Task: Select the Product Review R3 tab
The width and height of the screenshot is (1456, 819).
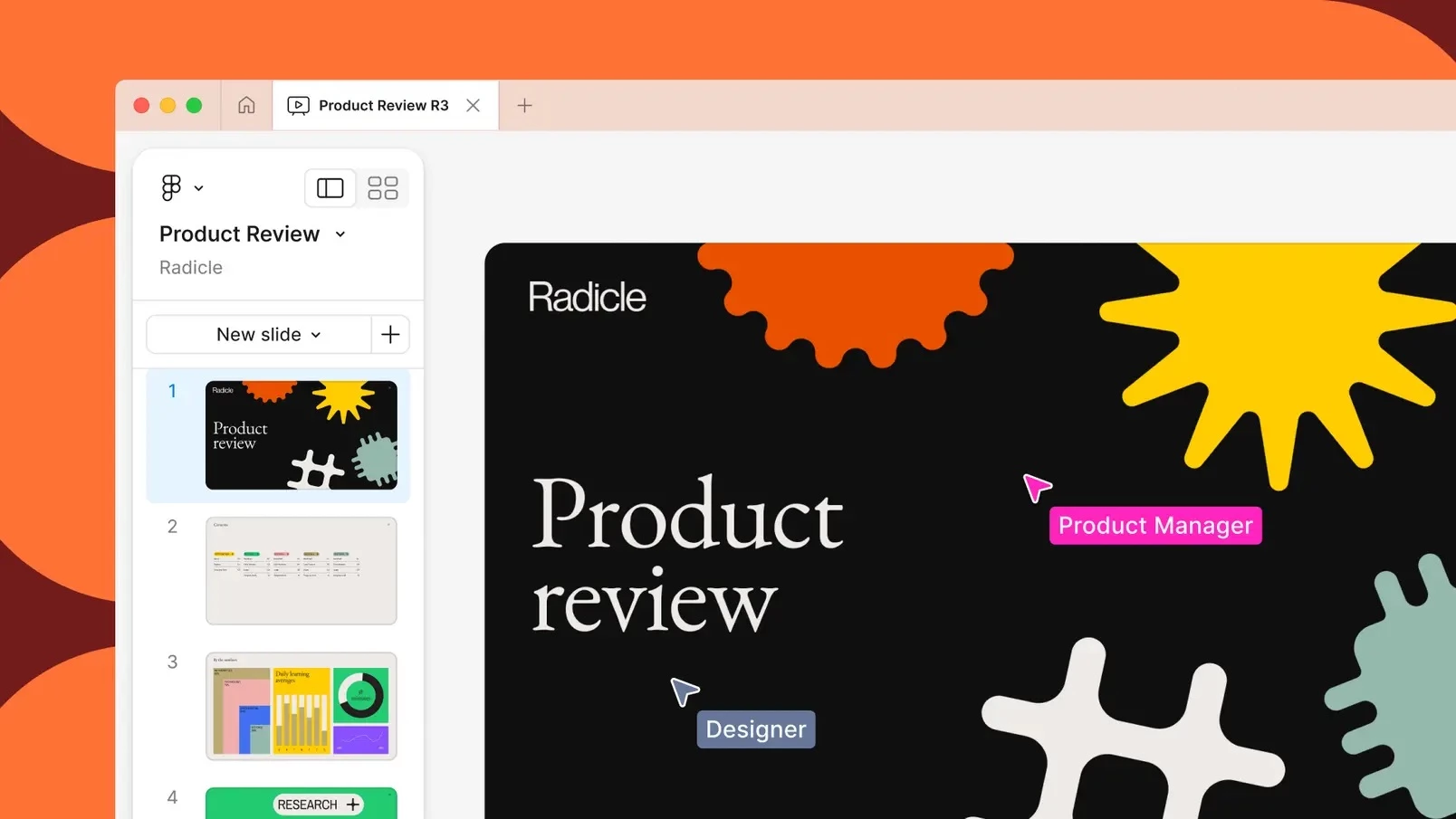Action: (x=383, y=105)
